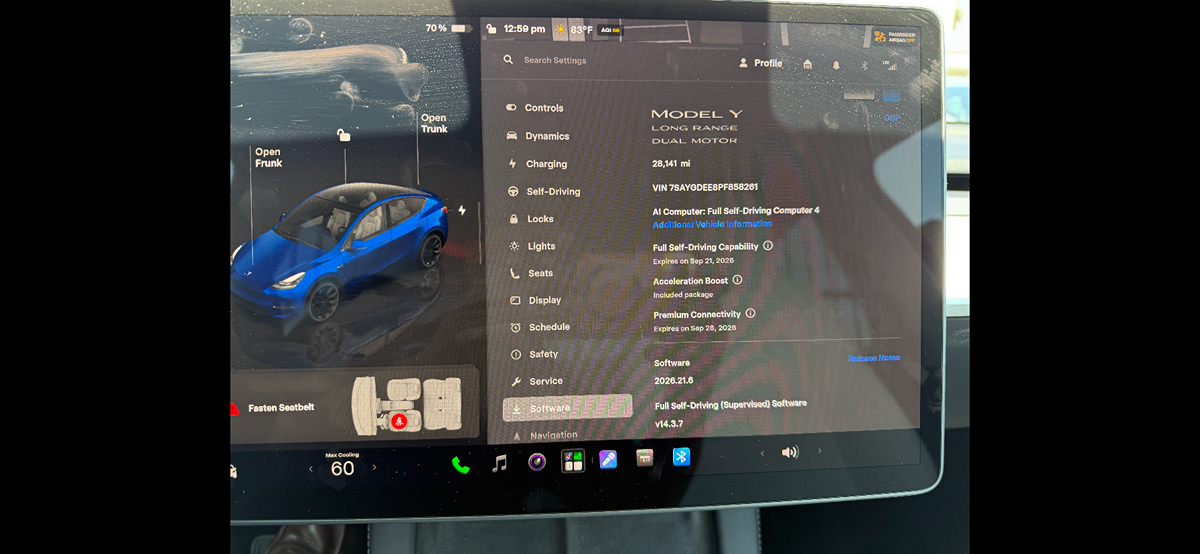Tap the 83°F weather indicator
Image resolution: width=1200 pixels, height=554 pixels.
[x=575, y=30]
